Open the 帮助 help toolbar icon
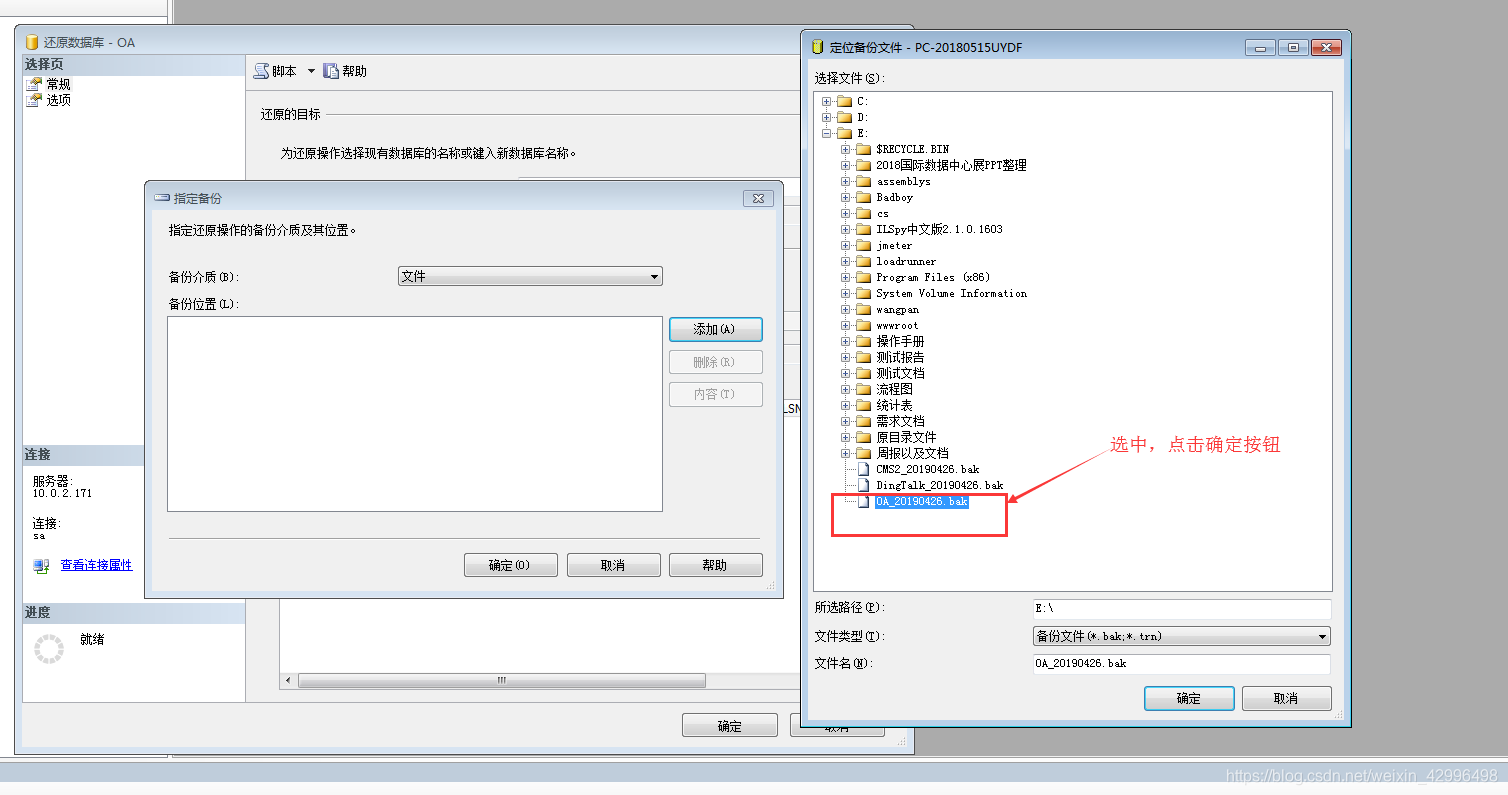The width and height of the screenshot is (1508, 795). (331, 71)
